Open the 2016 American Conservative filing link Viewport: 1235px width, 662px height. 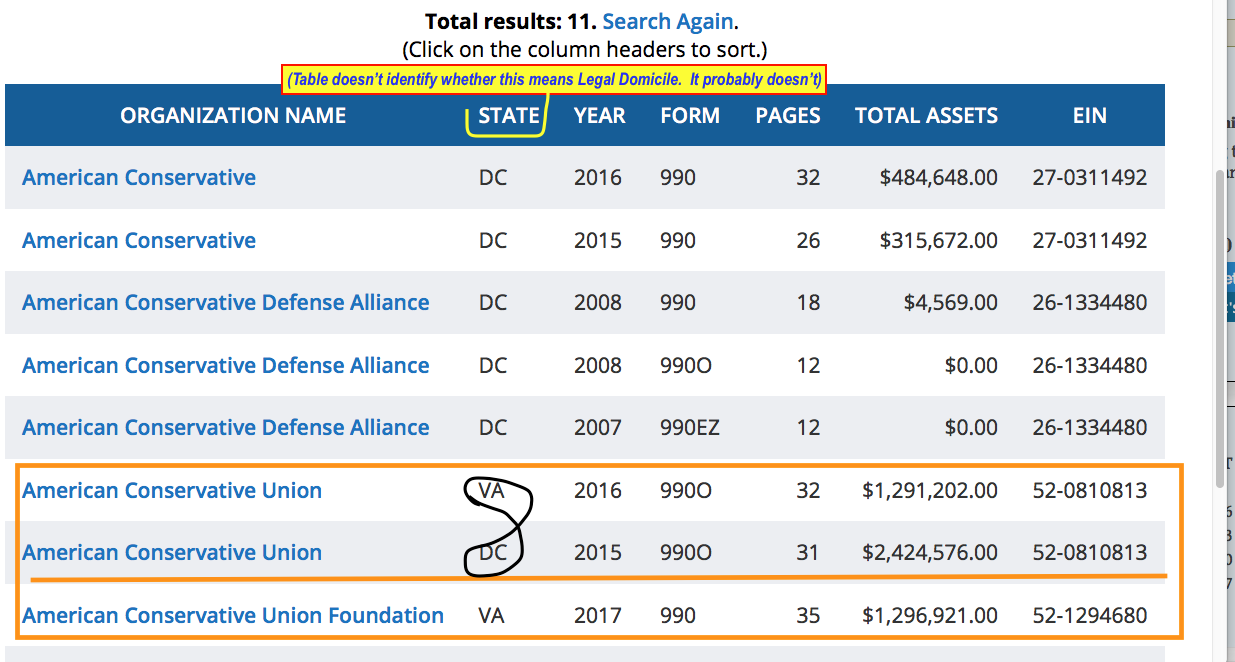point(139,178)
